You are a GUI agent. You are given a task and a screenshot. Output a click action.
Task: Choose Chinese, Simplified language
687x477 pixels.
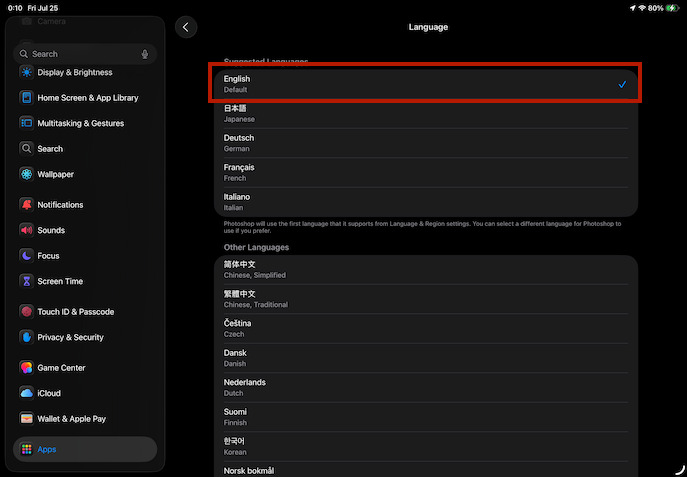pos(425,270)
